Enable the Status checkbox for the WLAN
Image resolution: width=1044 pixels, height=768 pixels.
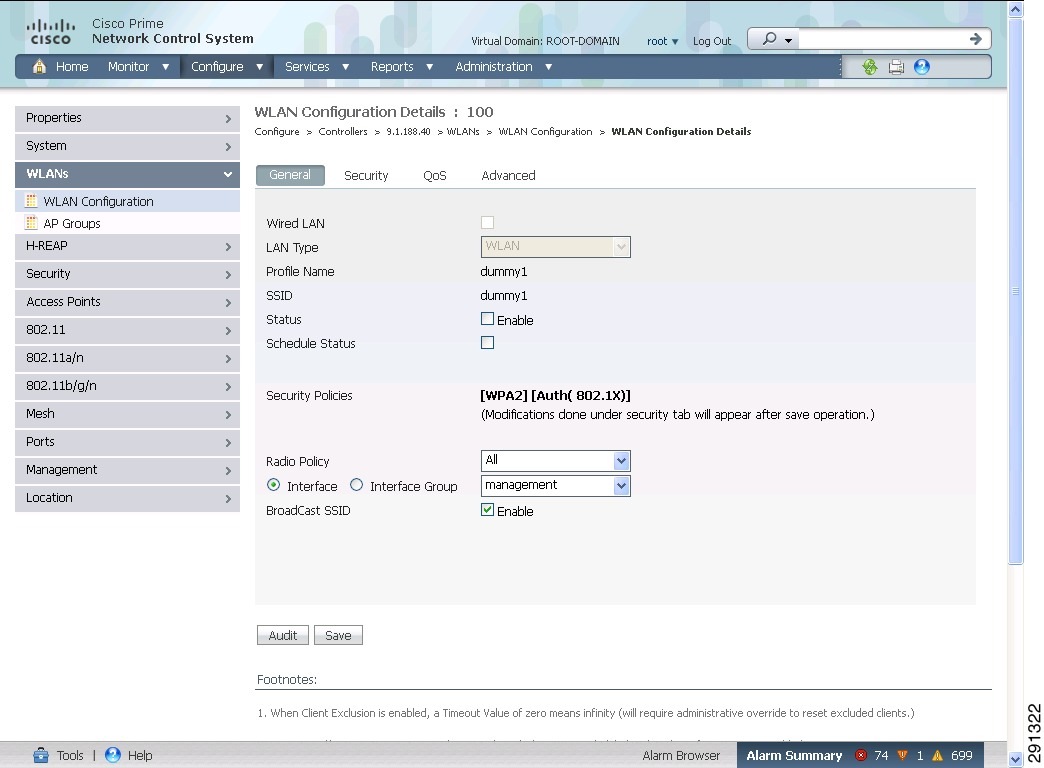click(x=487, y=319)
